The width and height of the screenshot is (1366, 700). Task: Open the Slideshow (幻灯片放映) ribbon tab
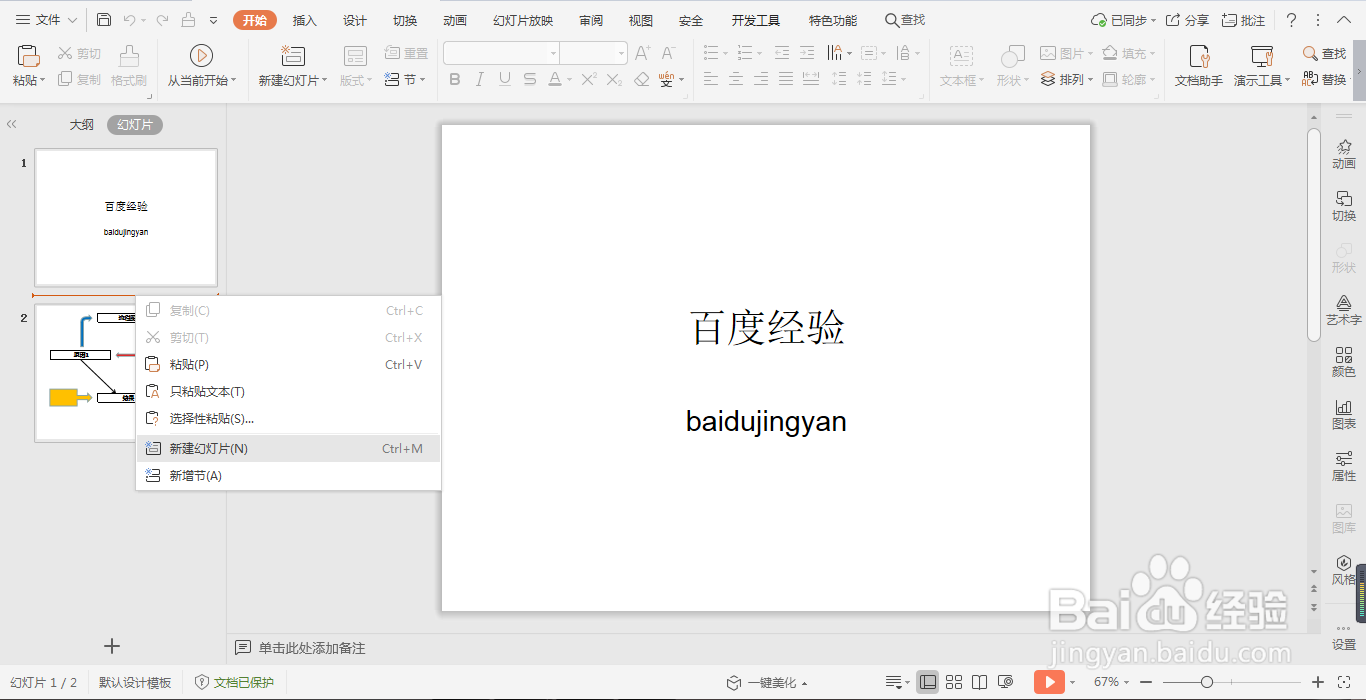coord(523,20)
